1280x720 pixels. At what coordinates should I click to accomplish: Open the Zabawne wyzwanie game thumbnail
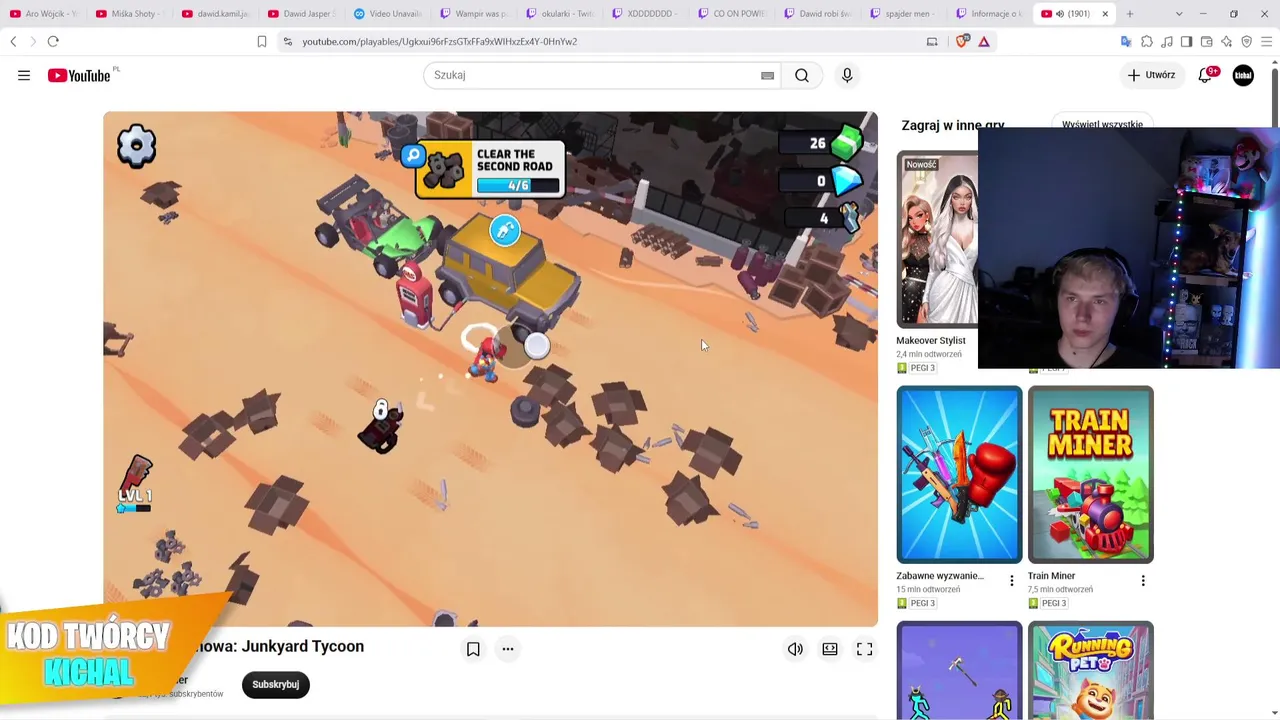pyautogui.click(x=959, y=475)
